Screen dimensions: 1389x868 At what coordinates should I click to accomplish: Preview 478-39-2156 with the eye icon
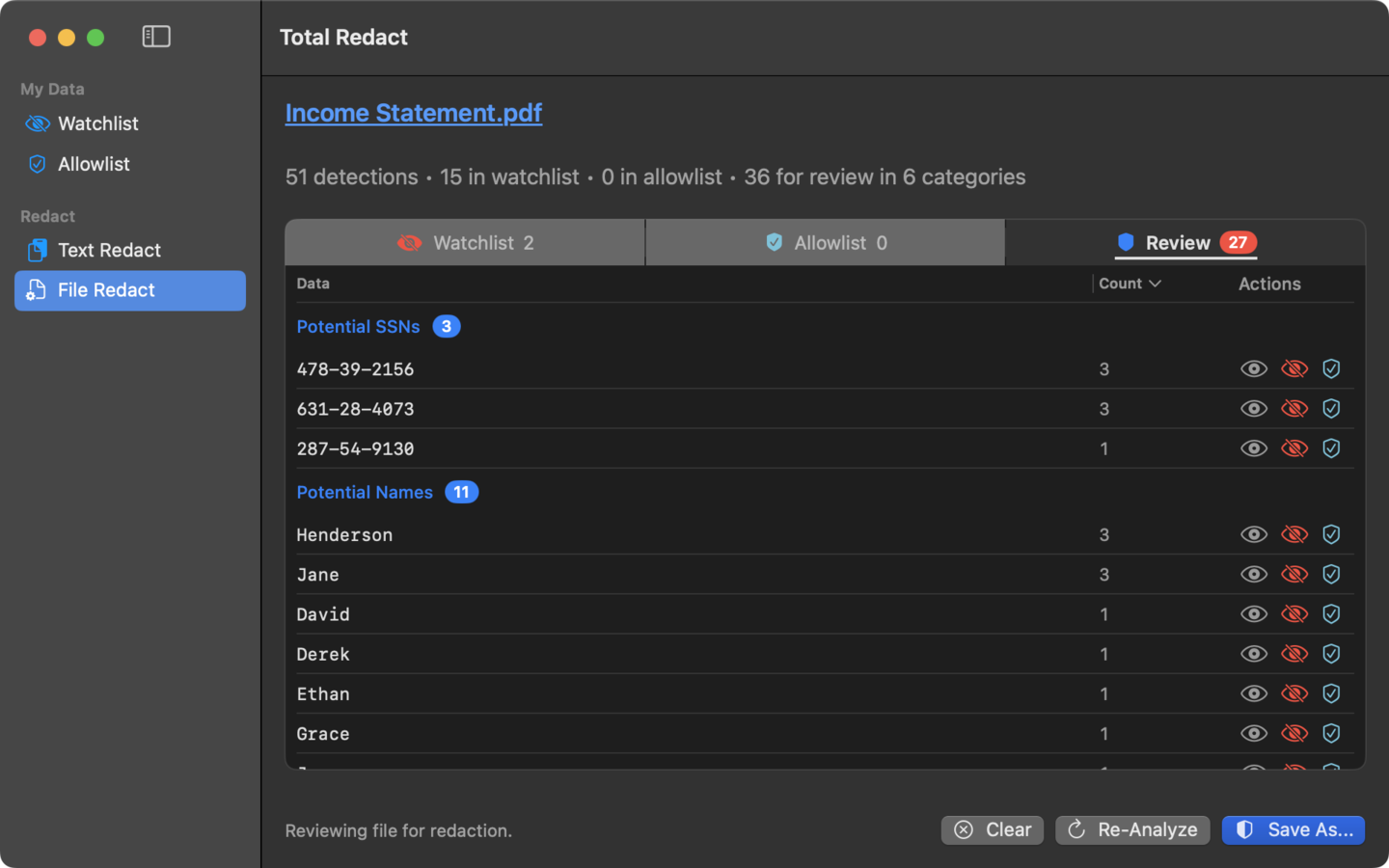[x=1253, y=369]
